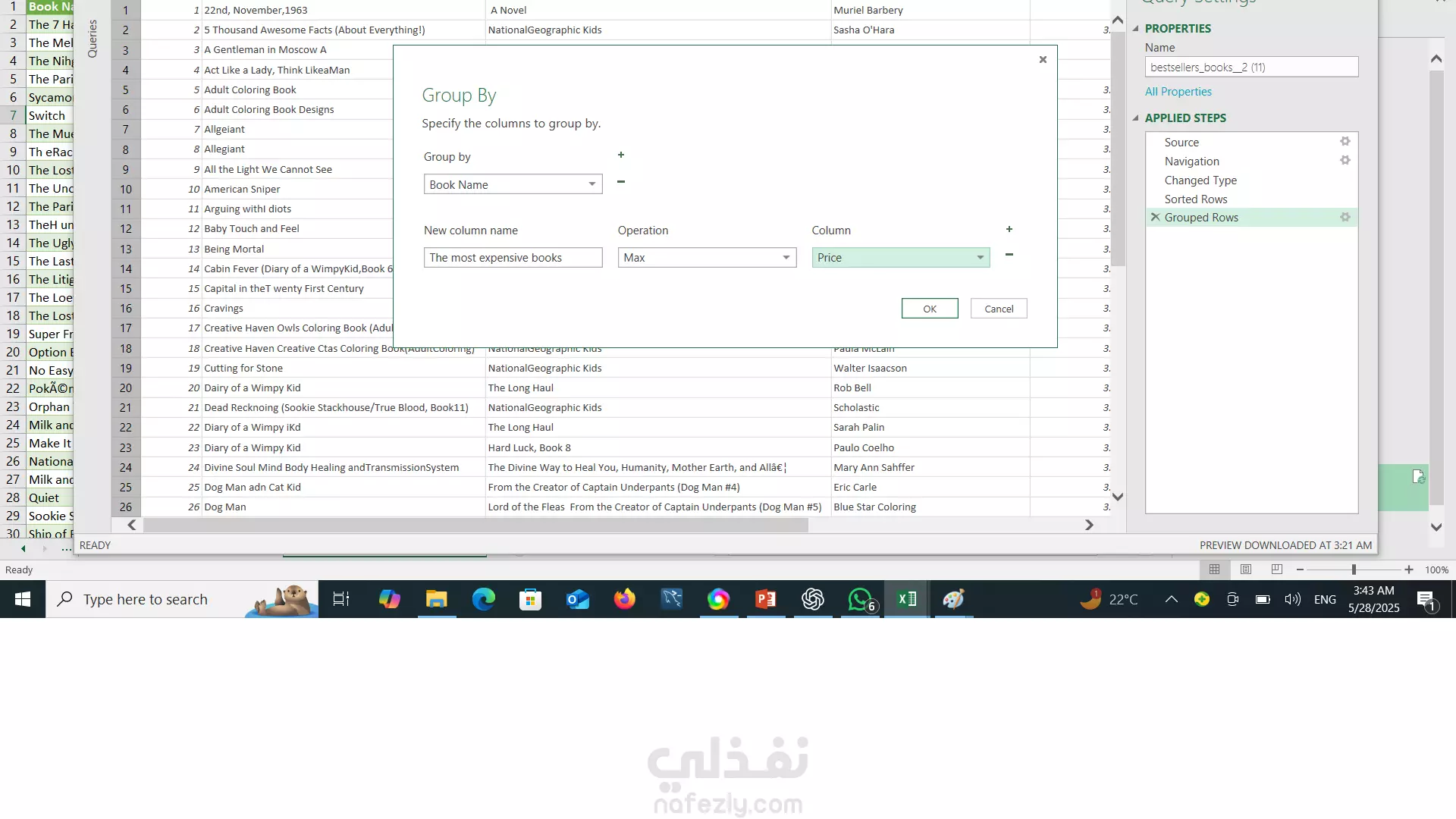Viewport: 1456px width, 819px height.
Task: Open WhatsApp from taskbar
Action: tap(860, 599)
